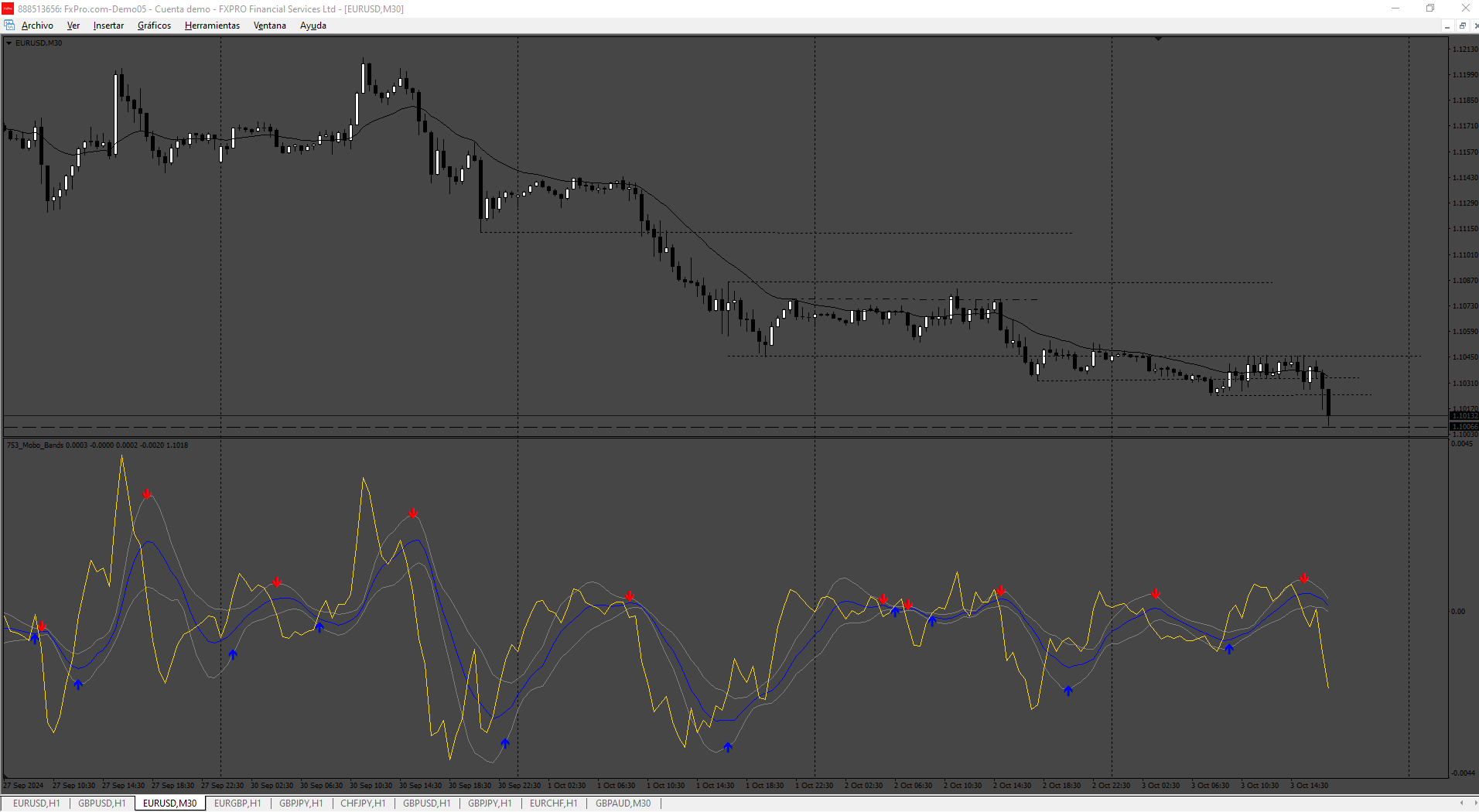
Task: Click the 3 Oct 14:30 time label
Action: pyautogui.click(x=1309, y=786)
